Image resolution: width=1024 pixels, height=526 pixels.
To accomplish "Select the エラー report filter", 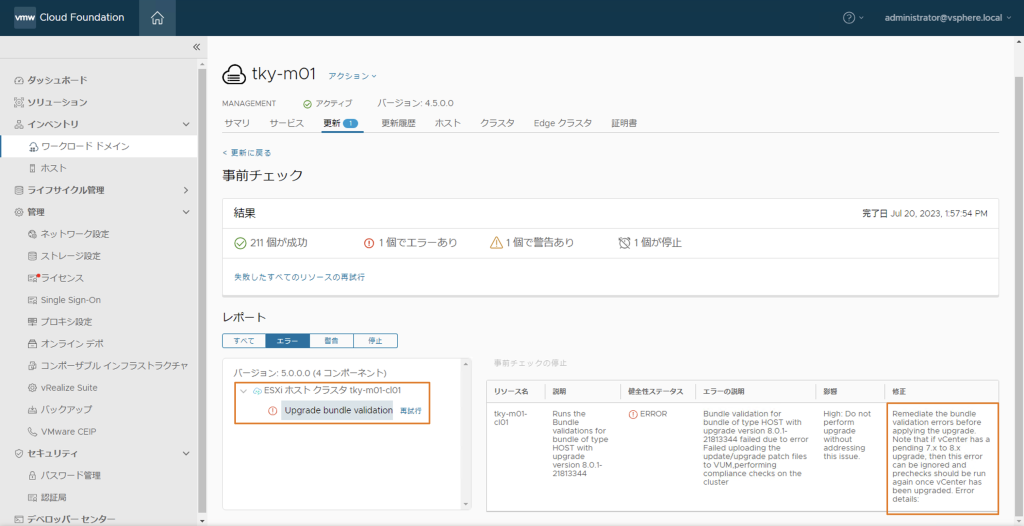I will tap(287, 340).
